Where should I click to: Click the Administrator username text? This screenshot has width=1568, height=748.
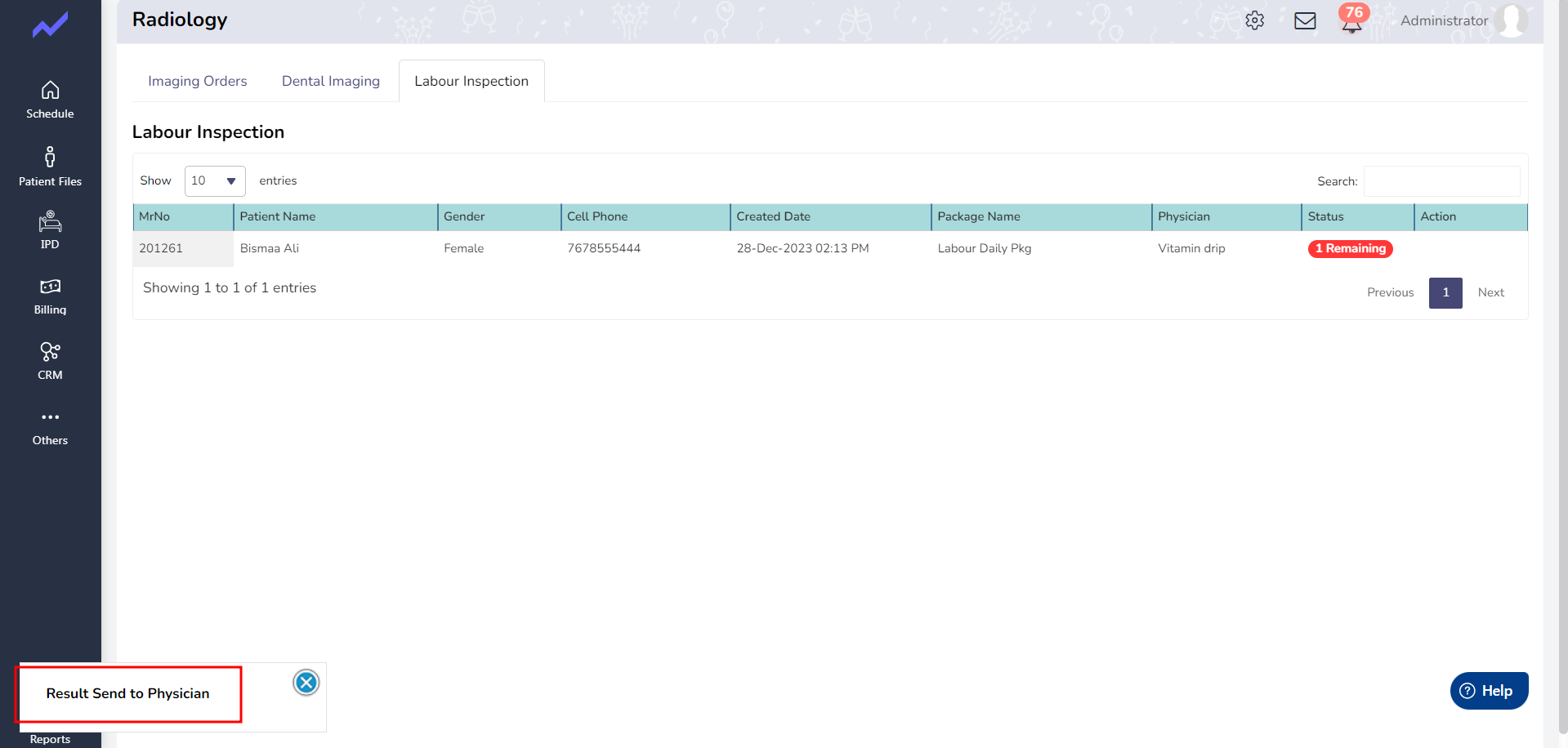(x=1444, y=20)
